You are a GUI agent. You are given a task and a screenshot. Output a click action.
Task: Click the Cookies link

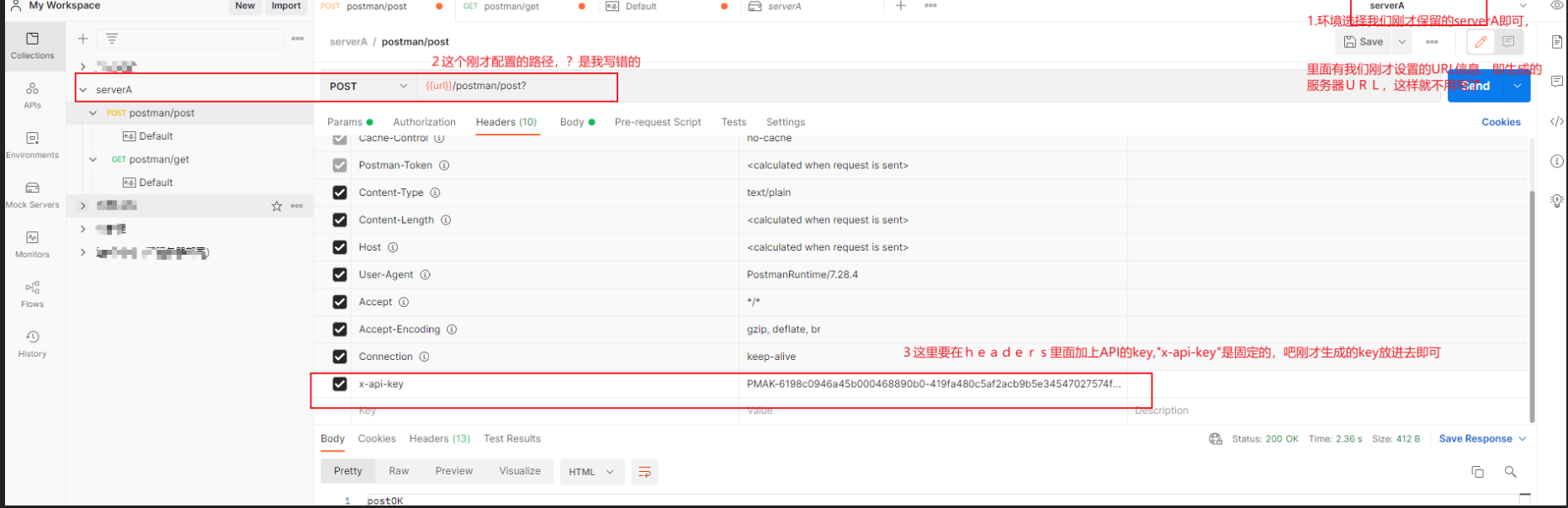pyautogui.click(x=1501, y=122)
